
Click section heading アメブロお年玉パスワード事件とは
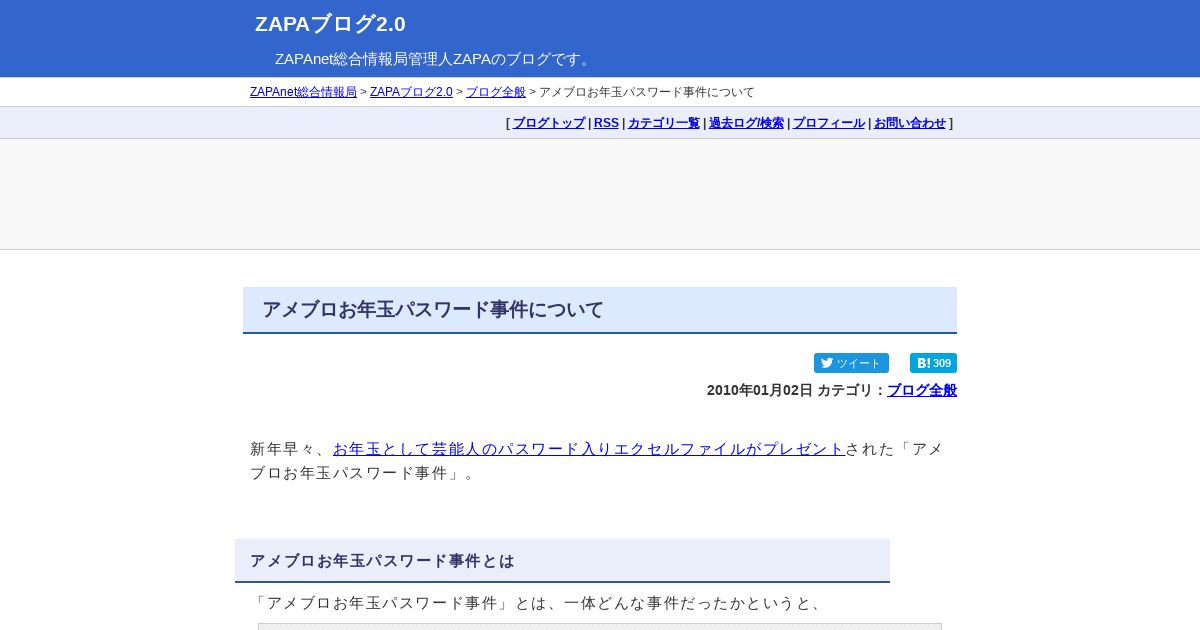coord(382,561)
